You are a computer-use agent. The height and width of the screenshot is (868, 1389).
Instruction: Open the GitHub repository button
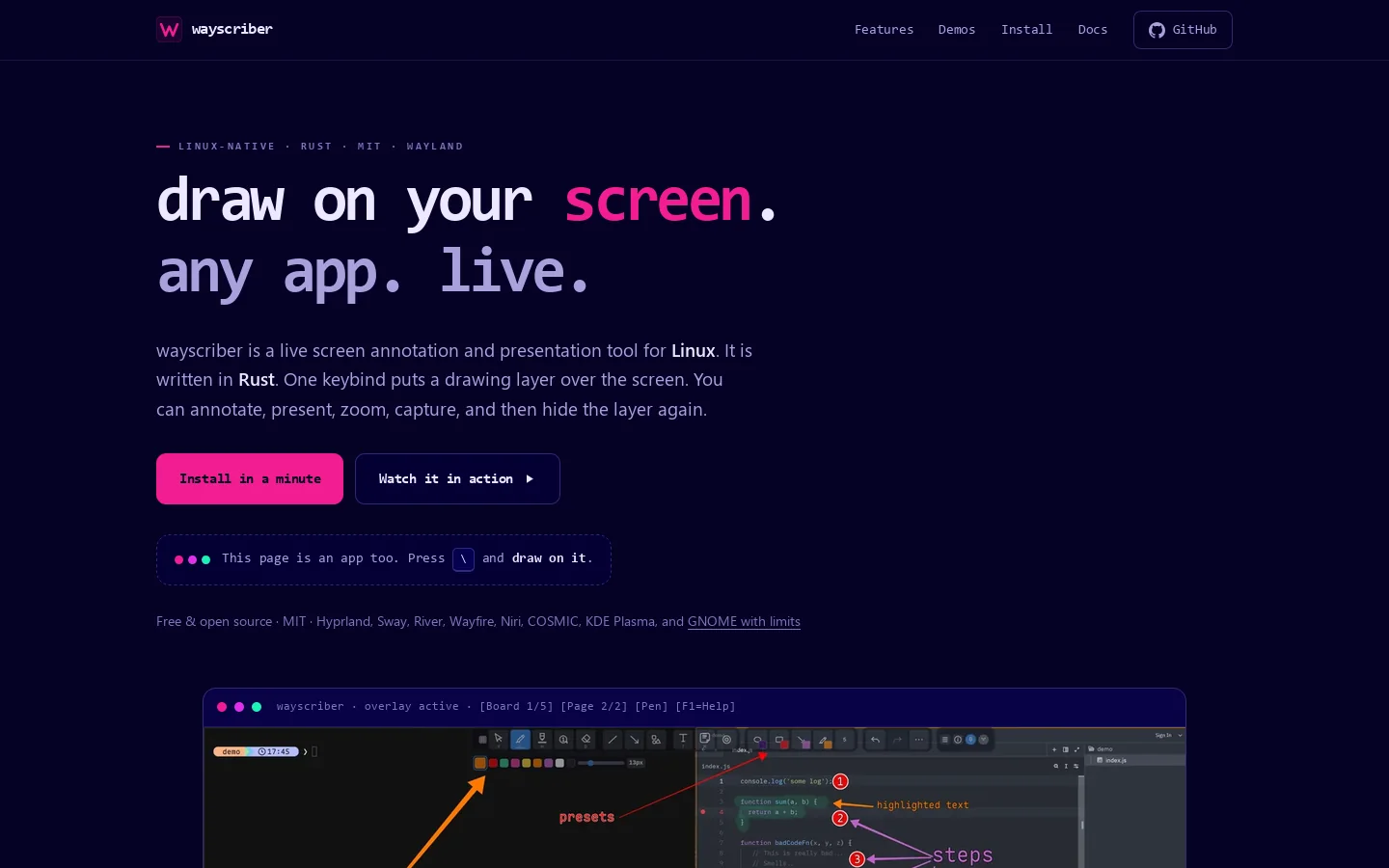click(1183, 30)
